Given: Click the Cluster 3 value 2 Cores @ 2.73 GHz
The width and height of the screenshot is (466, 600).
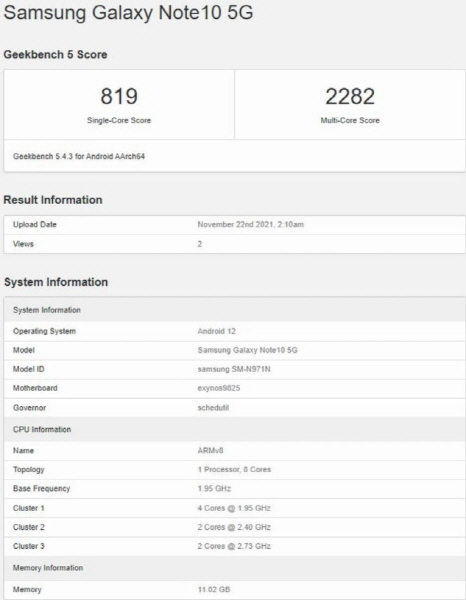Looking at the screenshot, I should [x=234, y=546].
